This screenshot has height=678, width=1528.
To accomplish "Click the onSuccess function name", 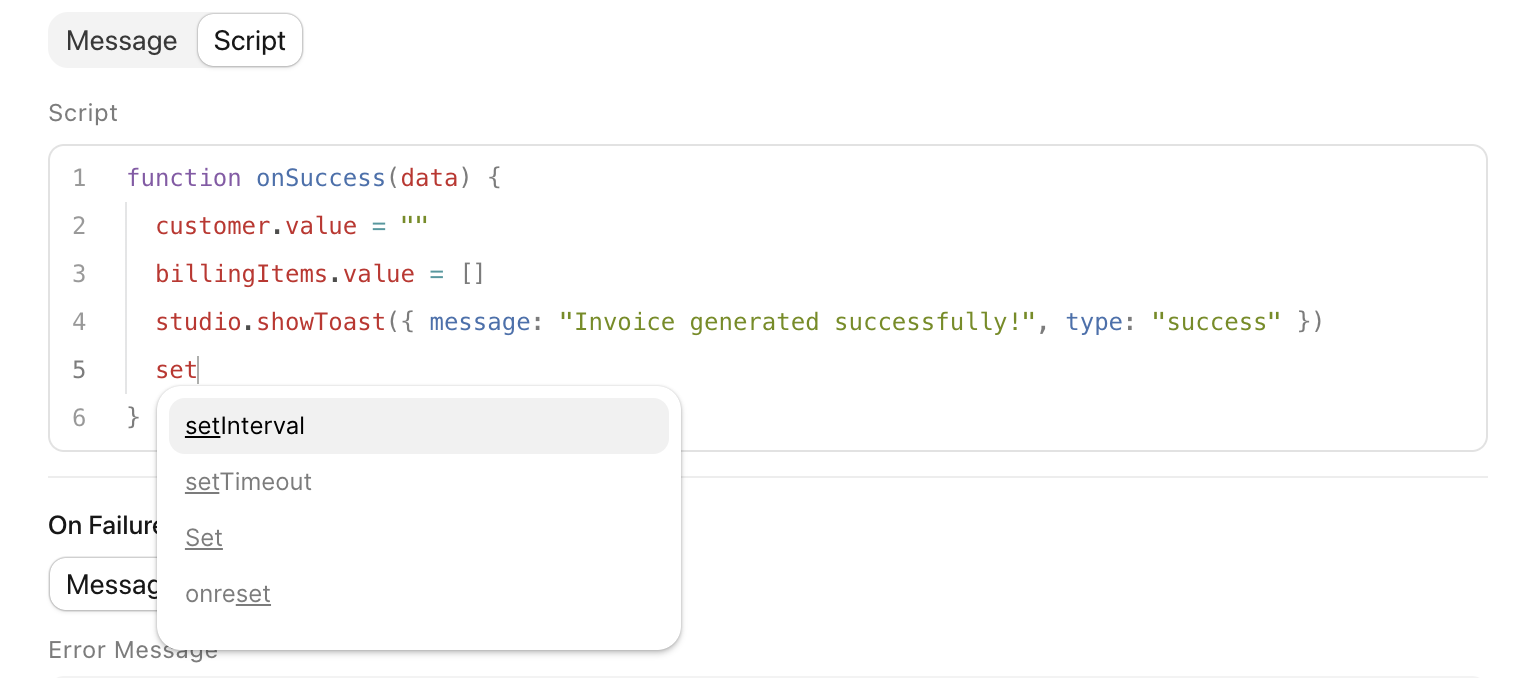I will tap(321, 178).
